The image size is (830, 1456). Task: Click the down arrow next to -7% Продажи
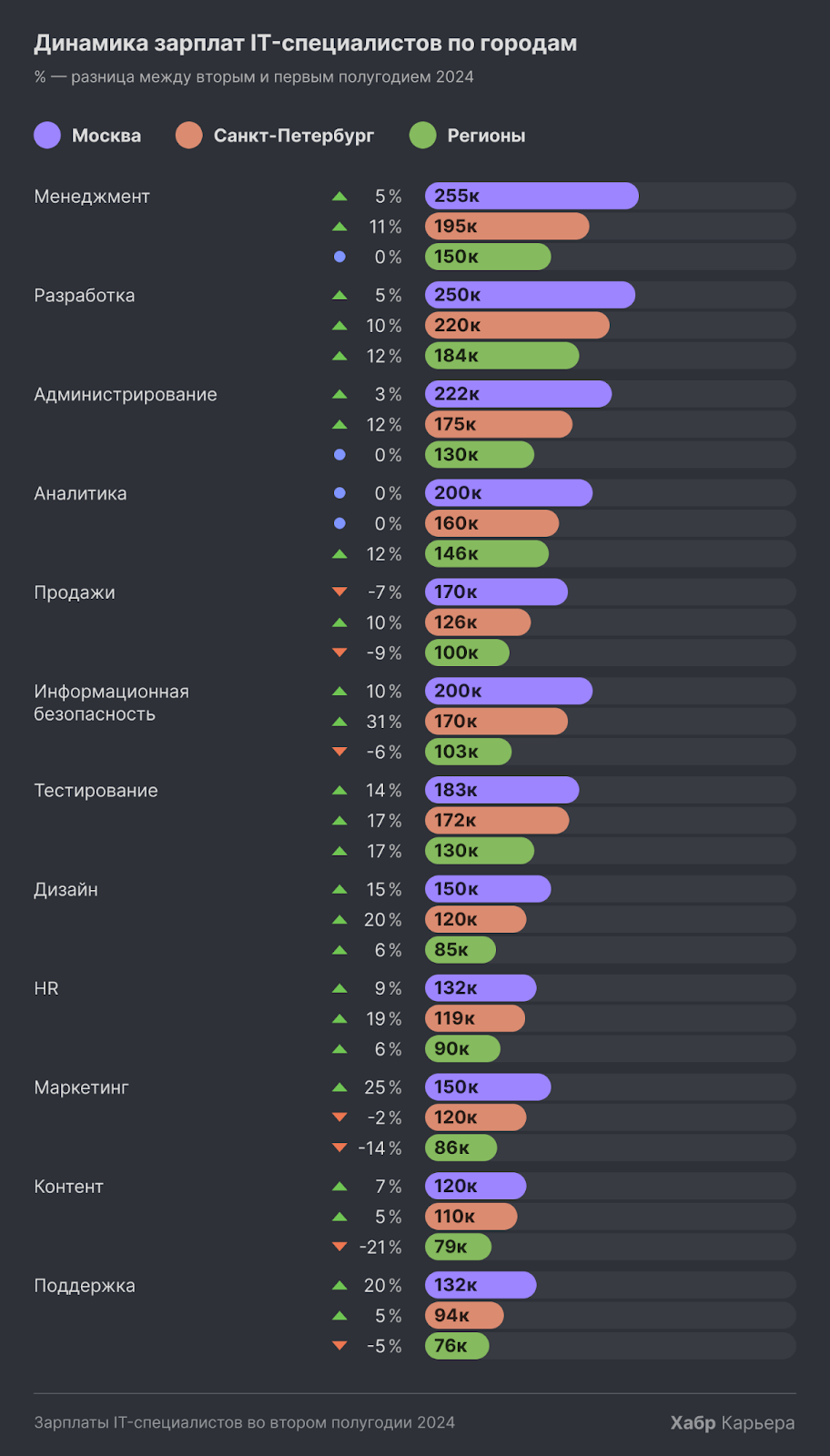[x=339, y=592]
